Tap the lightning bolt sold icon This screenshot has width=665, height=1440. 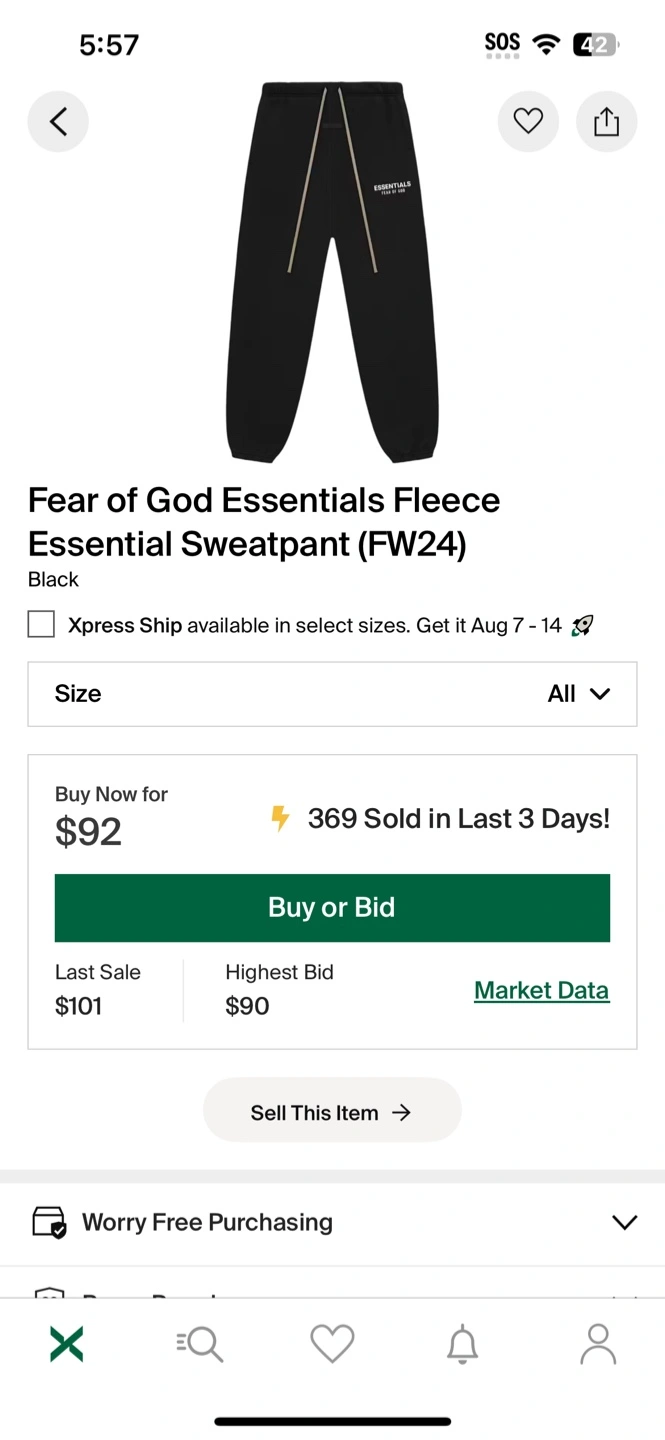[281, 819]
